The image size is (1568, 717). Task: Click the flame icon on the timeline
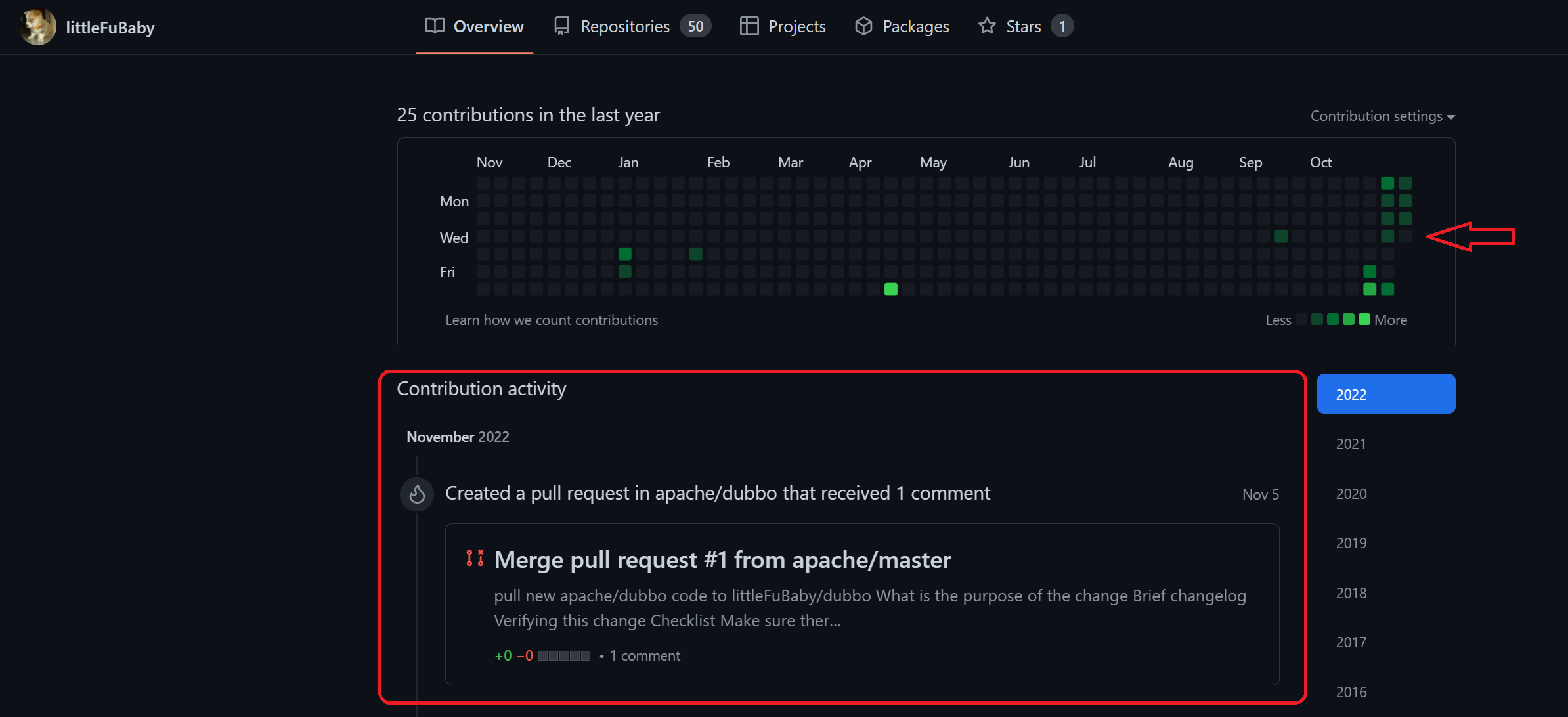(417, 494)
